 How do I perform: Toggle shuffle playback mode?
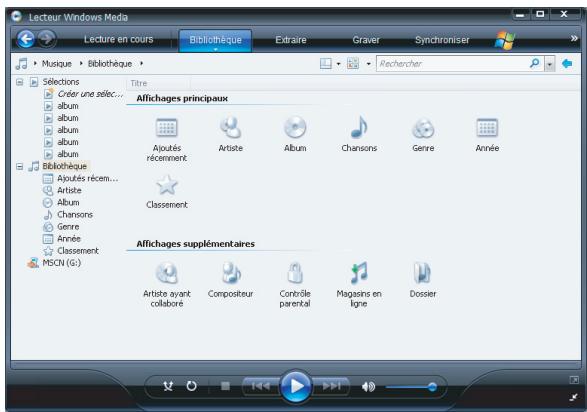(x=168, y=386)
